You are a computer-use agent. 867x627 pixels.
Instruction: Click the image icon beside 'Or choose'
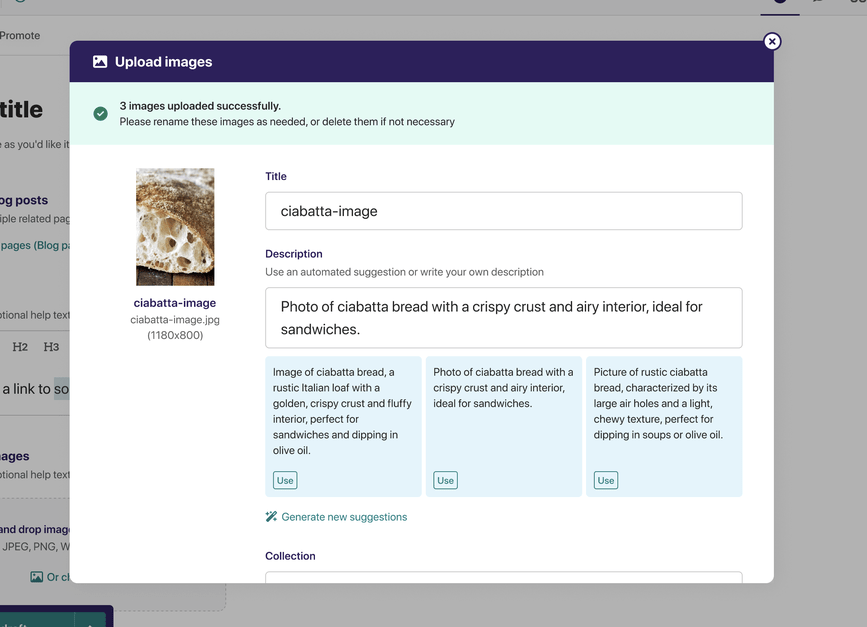[37, 577]
